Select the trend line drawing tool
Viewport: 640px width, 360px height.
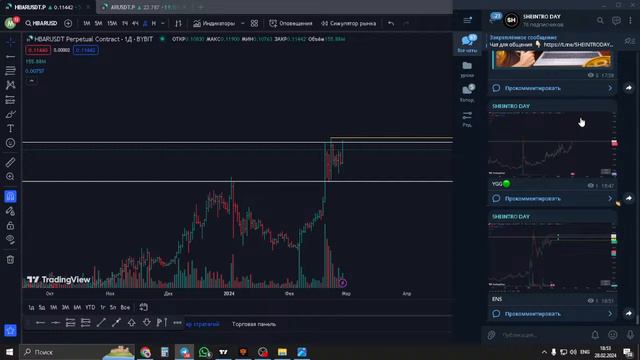point(10,56)
